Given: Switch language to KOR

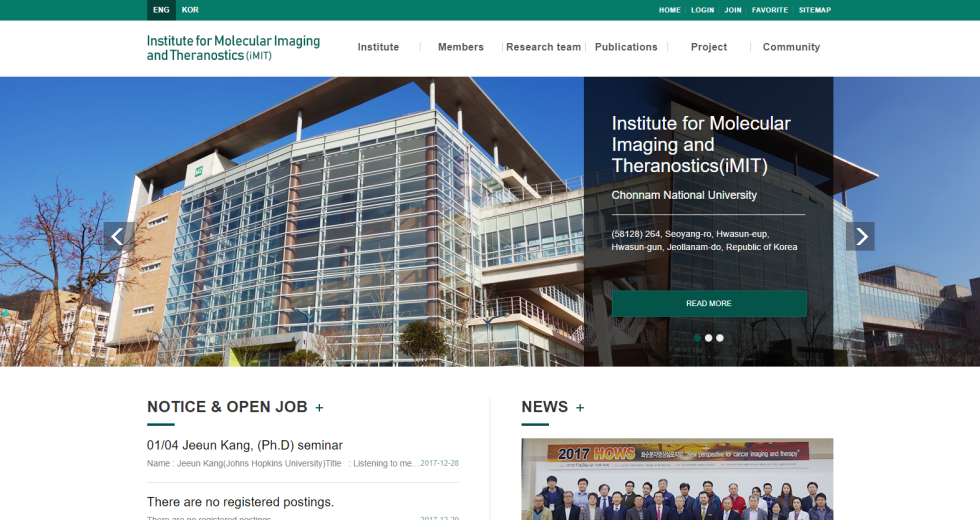Looking at the screenshot, I should click(x=190, y=10).
